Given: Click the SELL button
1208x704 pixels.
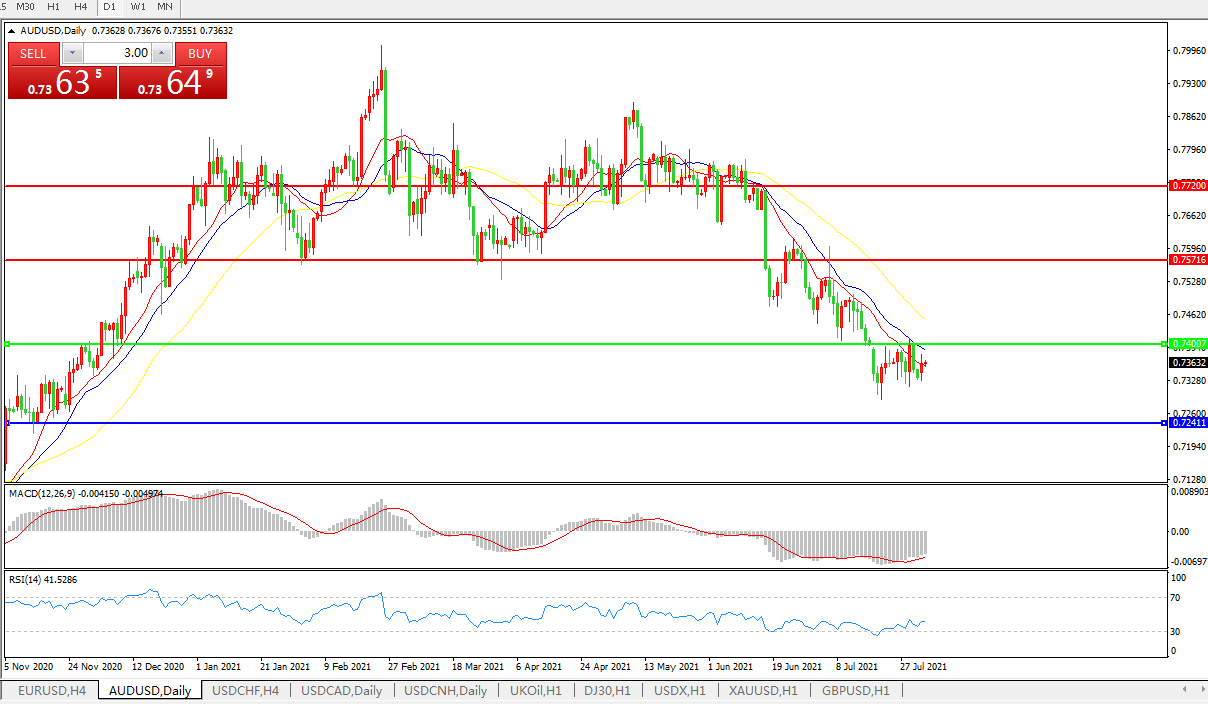Looking at the screenshot, I should pyautogui.click(x=33, y=54).
